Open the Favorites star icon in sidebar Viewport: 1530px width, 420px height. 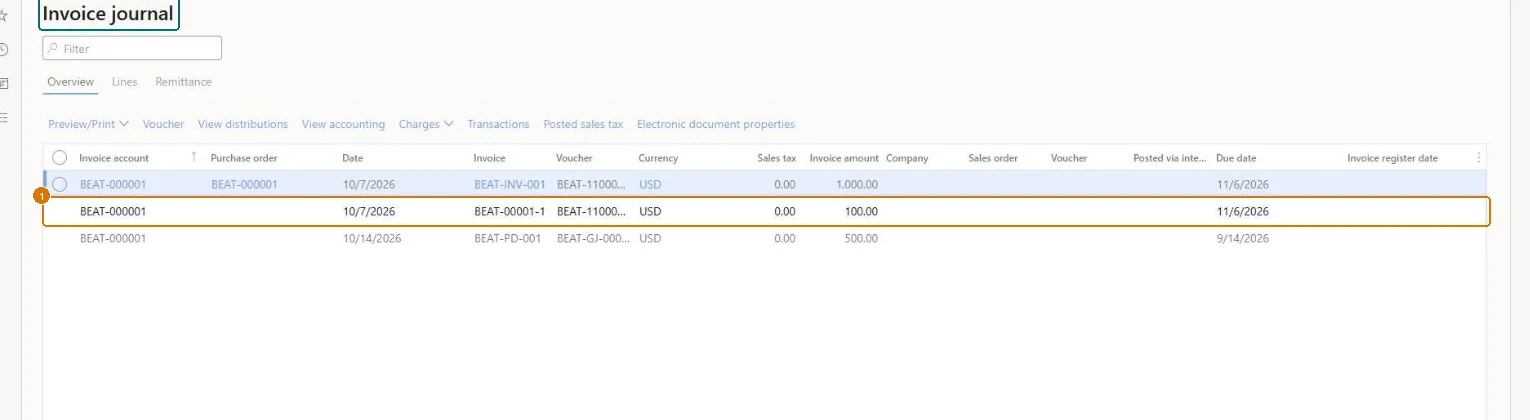(4, 16)
